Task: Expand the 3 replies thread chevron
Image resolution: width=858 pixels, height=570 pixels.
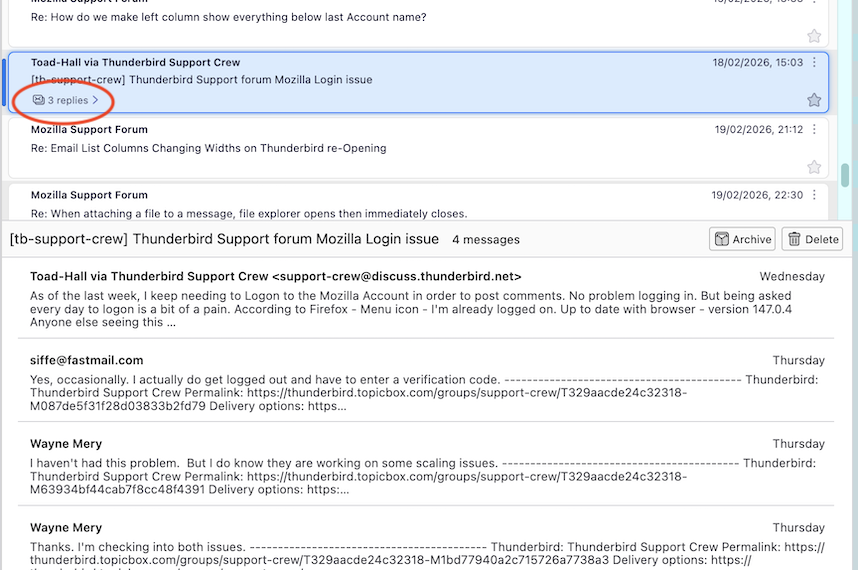Action: [96, 100]
